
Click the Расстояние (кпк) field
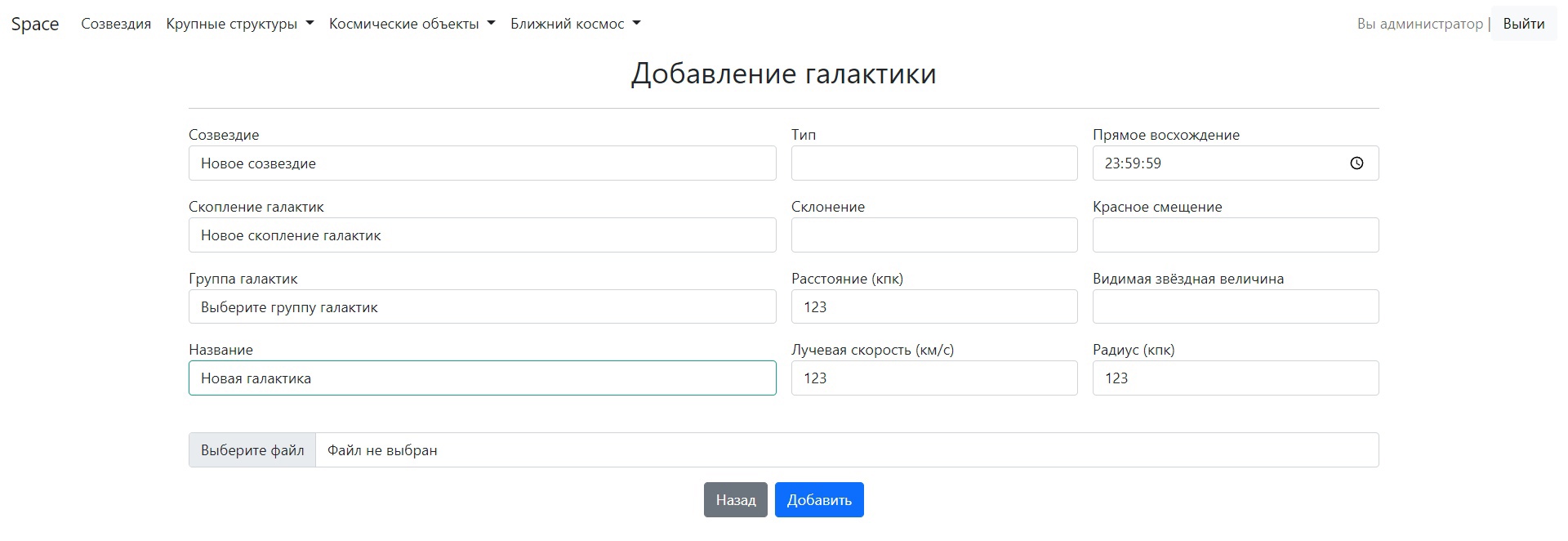coord(934,307)
